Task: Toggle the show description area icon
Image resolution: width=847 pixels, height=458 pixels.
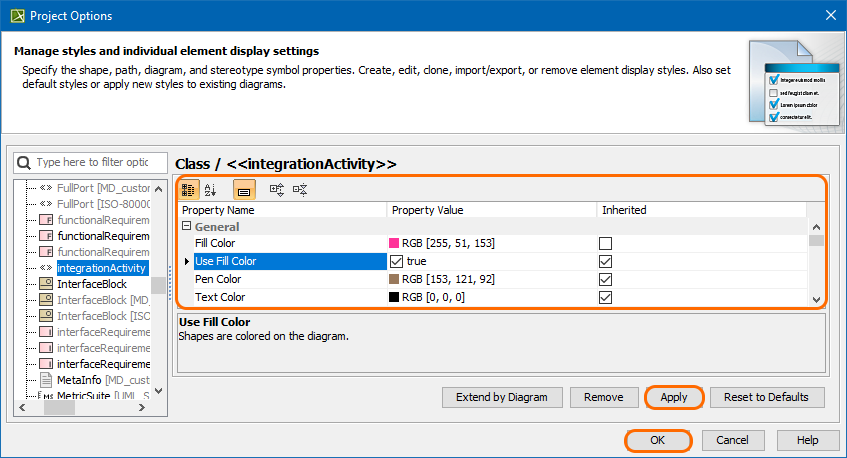Action: 244,189
